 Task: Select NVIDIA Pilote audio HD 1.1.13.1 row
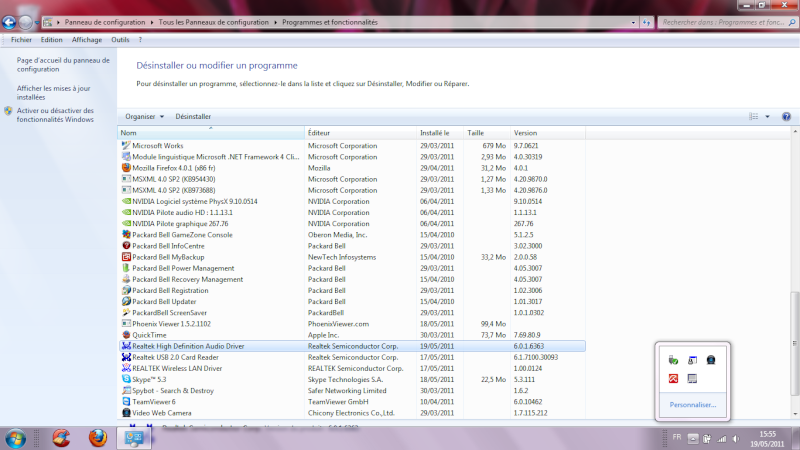tap(352, 212)
